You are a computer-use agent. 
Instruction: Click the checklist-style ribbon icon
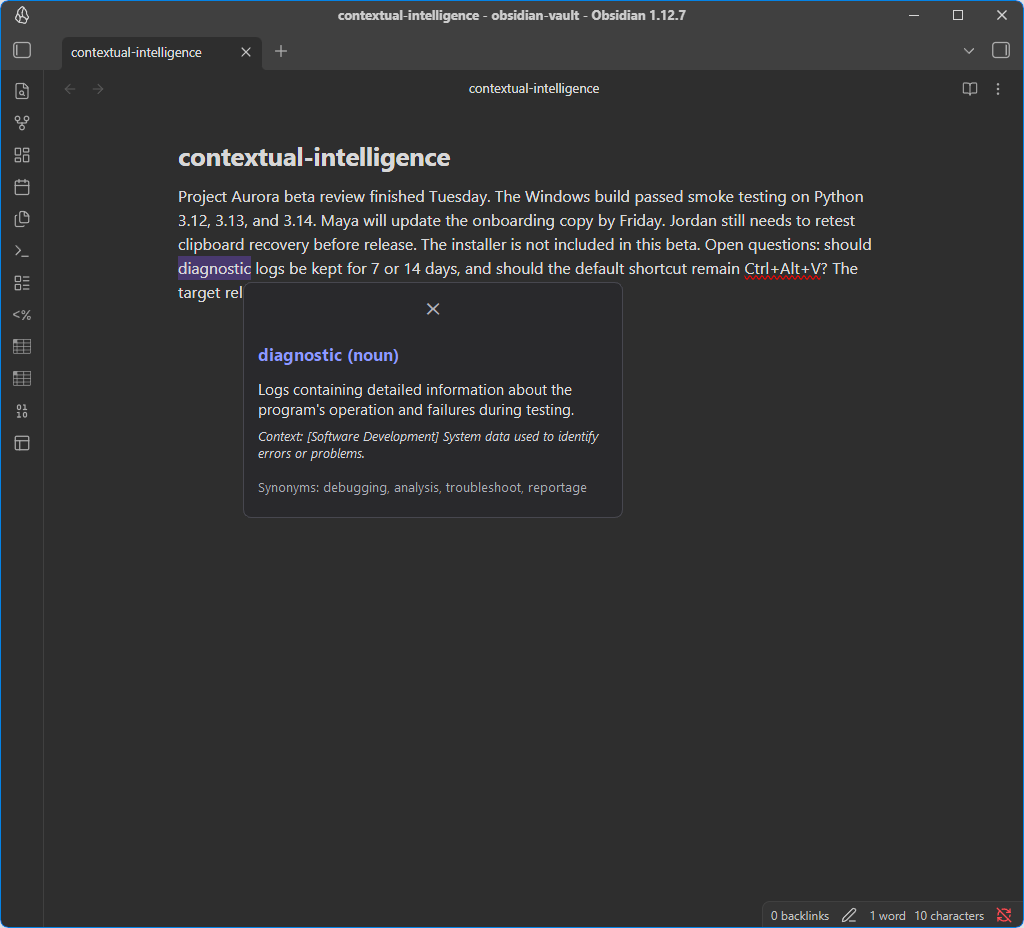click(22, 283)
